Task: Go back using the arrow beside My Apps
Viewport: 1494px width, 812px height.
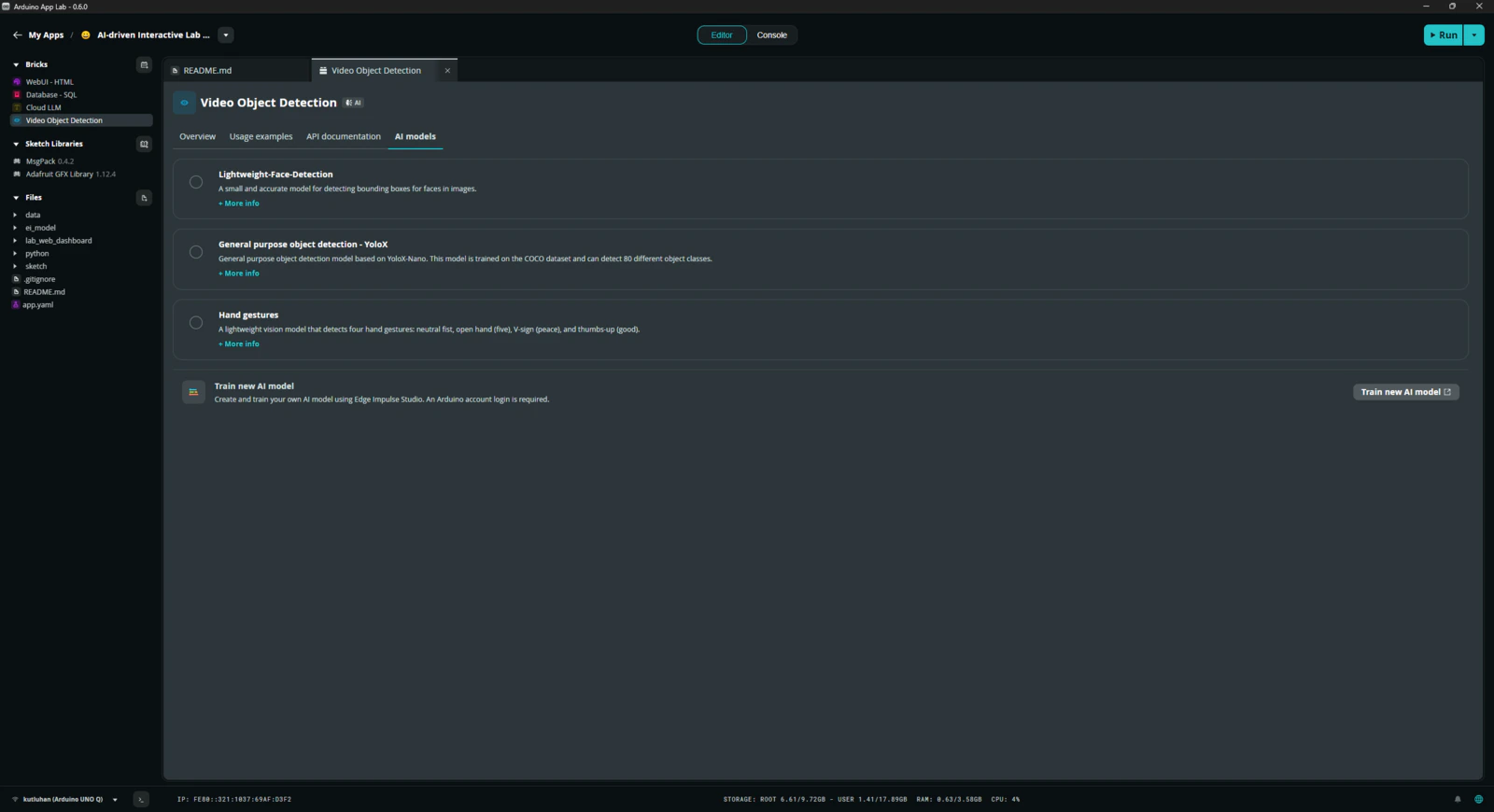Action: tap(17, 35)
